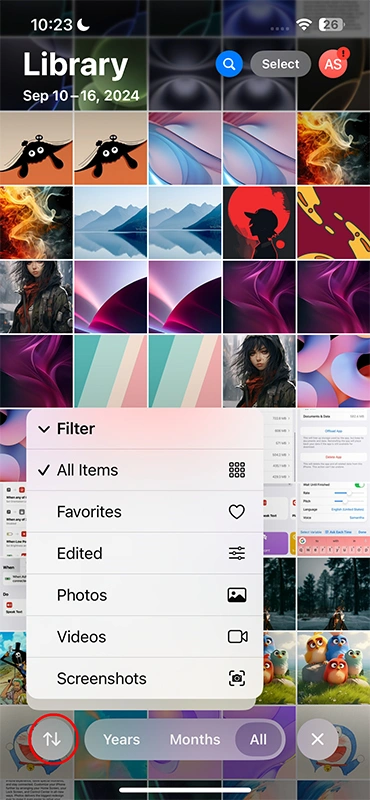This screenshot has height=800, width=370.
Task: Collapse the Filter menu header
Action: pos(145,429)
